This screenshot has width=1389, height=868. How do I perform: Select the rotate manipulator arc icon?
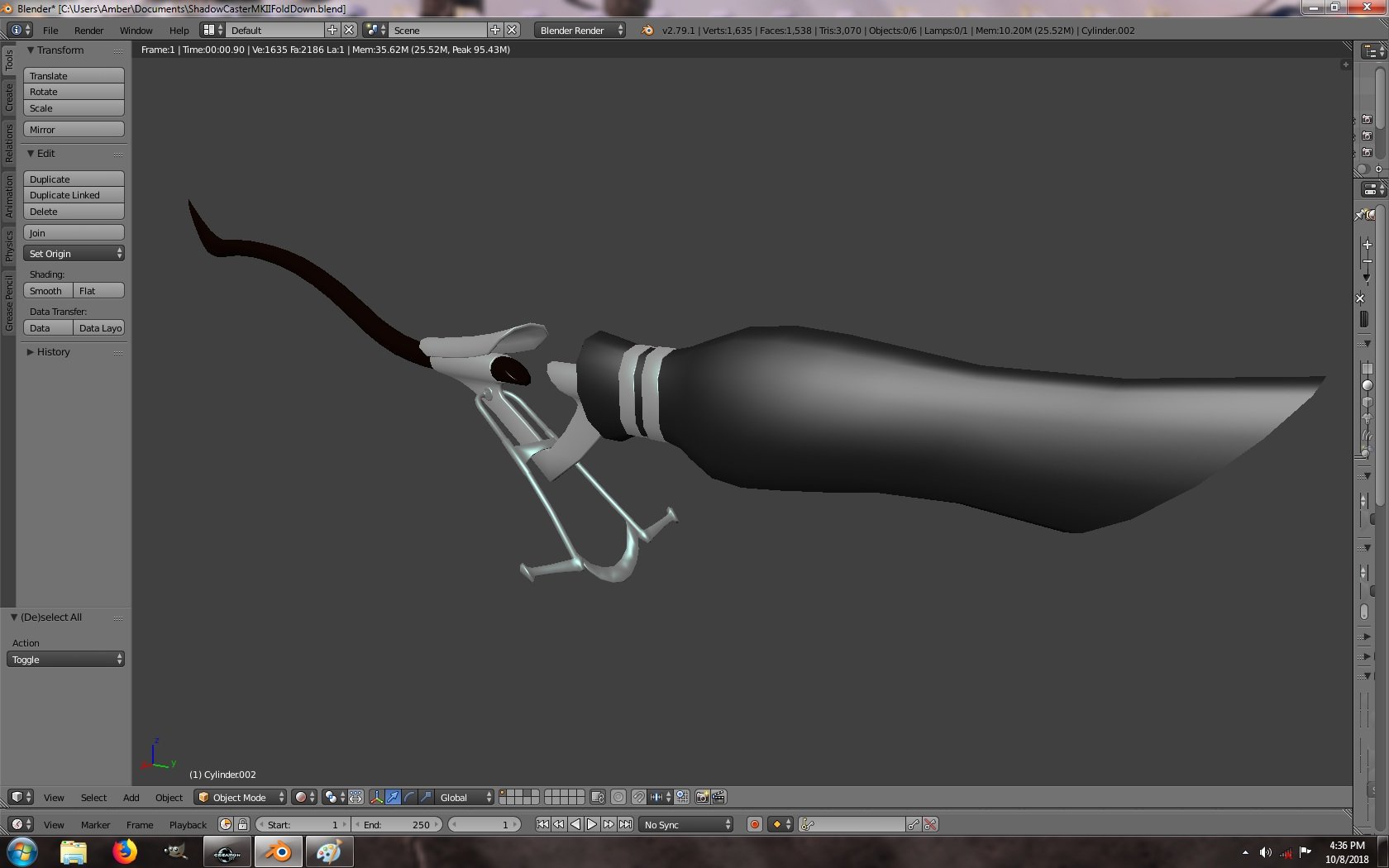409,797
